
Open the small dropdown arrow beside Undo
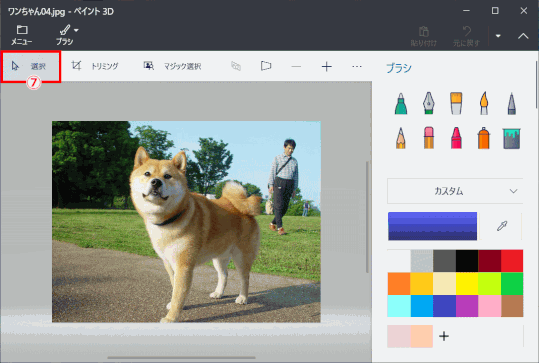point(498,36)
